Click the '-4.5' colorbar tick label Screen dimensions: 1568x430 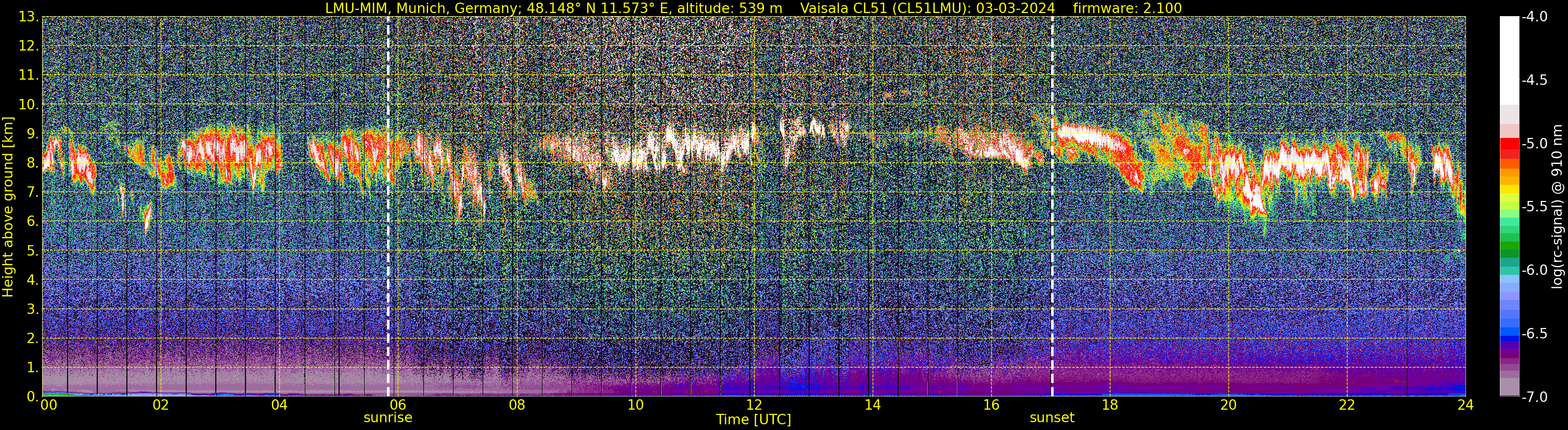coord(1535,80)
